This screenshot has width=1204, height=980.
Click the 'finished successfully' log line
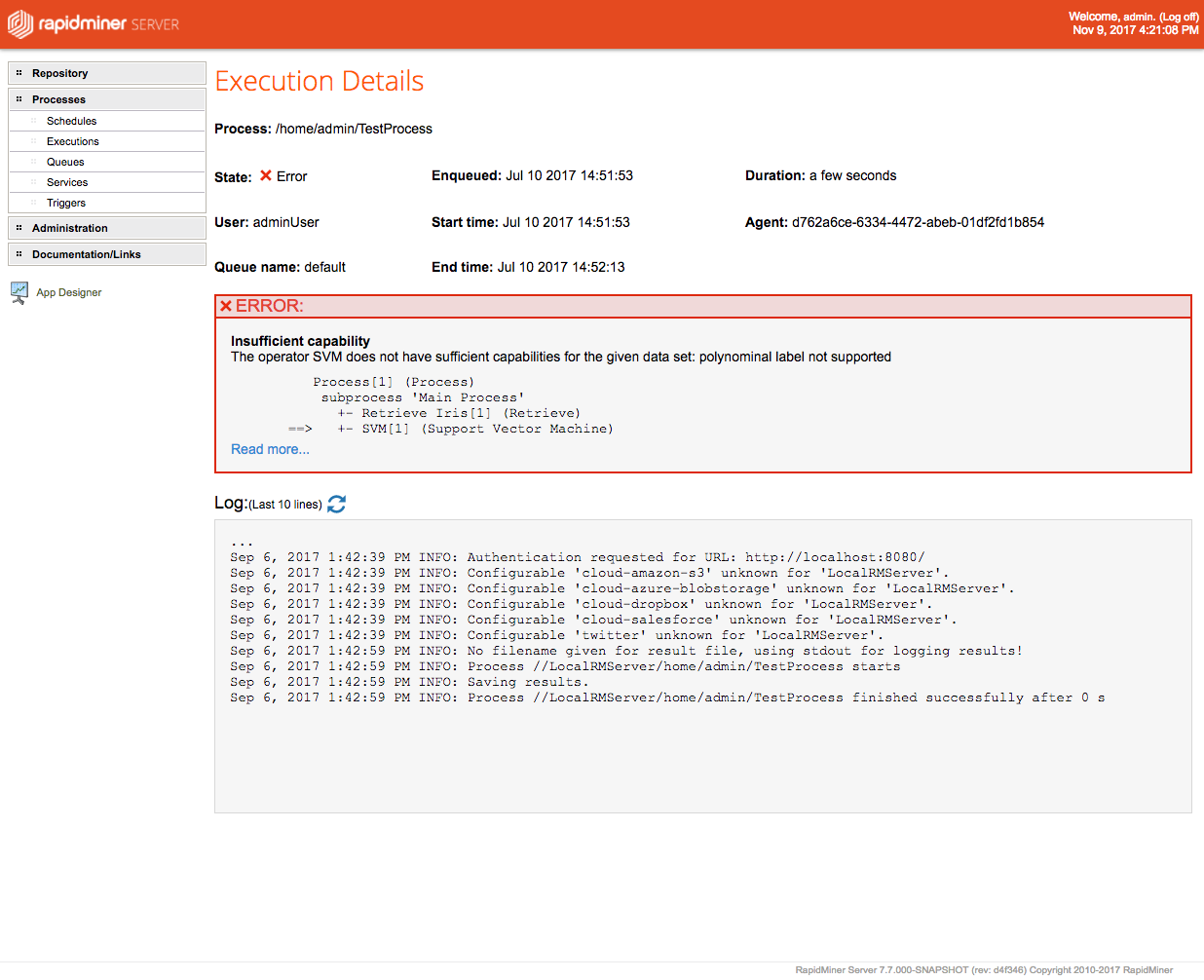click(667, 697)
